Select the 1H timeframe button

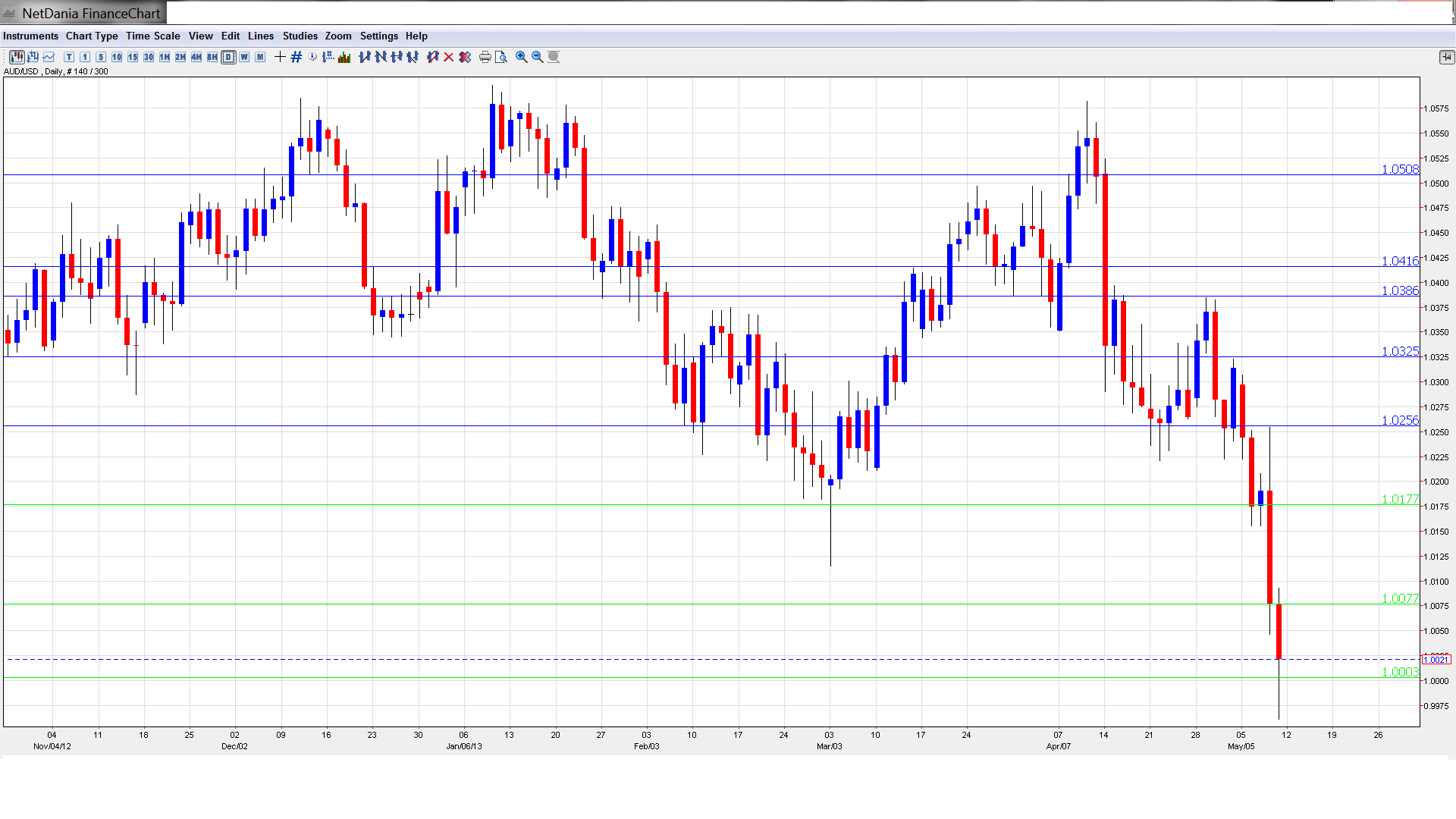[x=164, y=57]
